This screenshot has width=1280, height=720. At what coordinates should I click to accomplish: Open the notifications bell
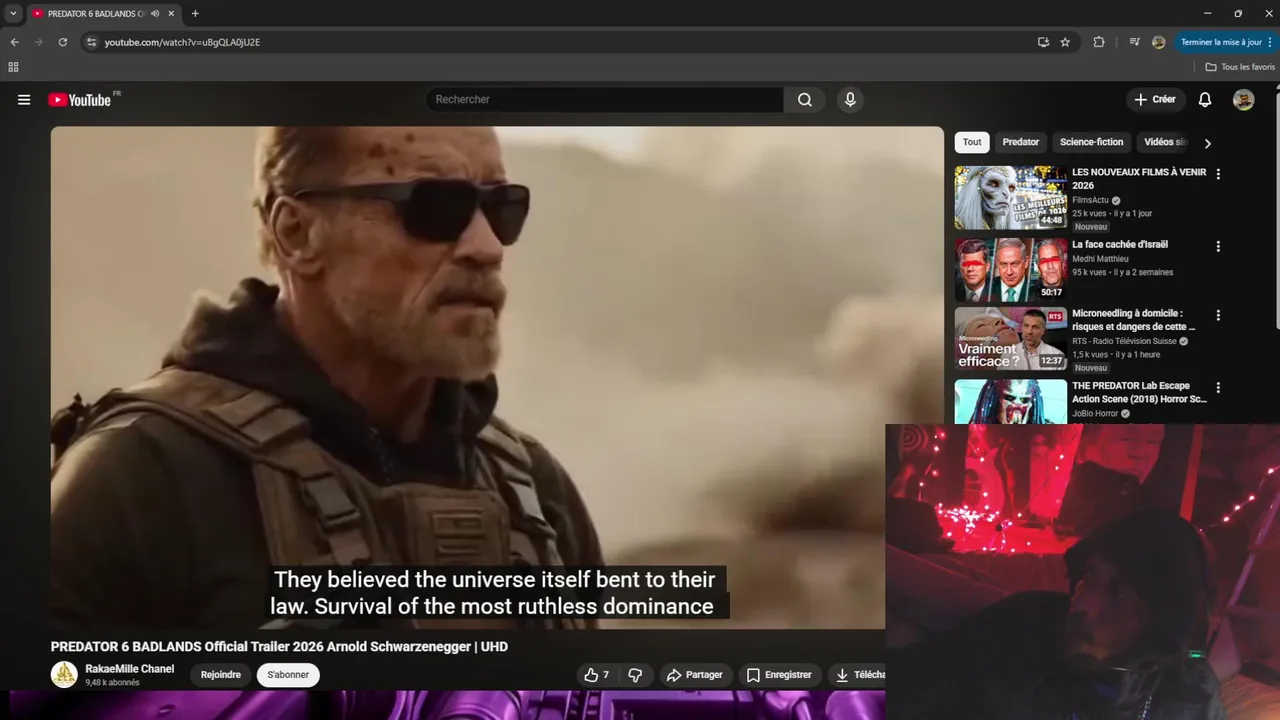coord(1205,100)
